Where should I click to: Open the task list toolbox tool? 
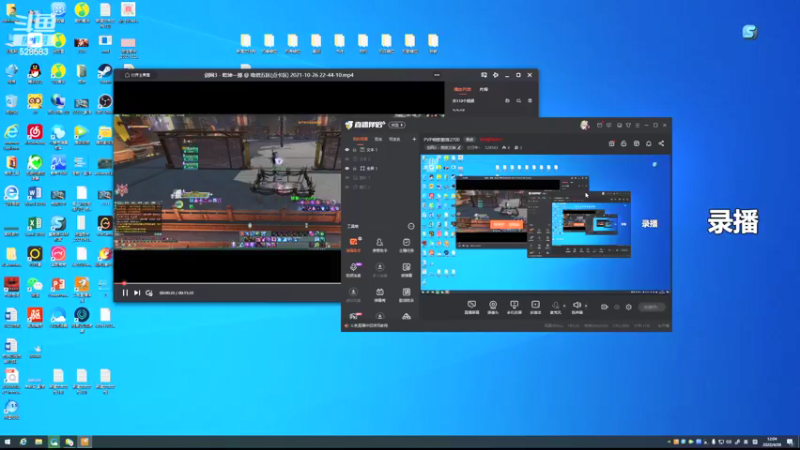[406, 244]
